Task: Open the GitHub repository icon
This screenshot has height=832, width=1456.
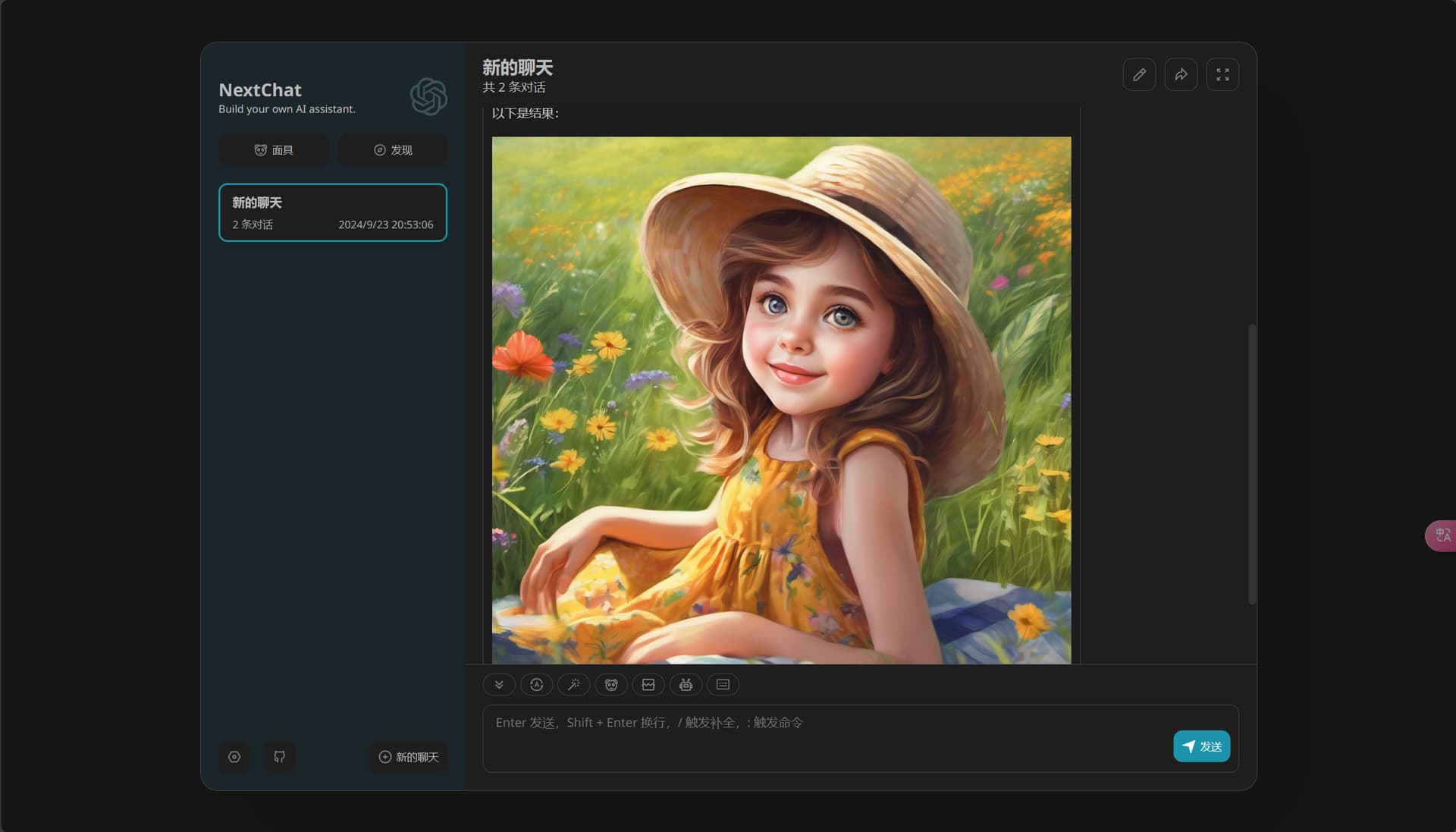Action: point(280,757)
